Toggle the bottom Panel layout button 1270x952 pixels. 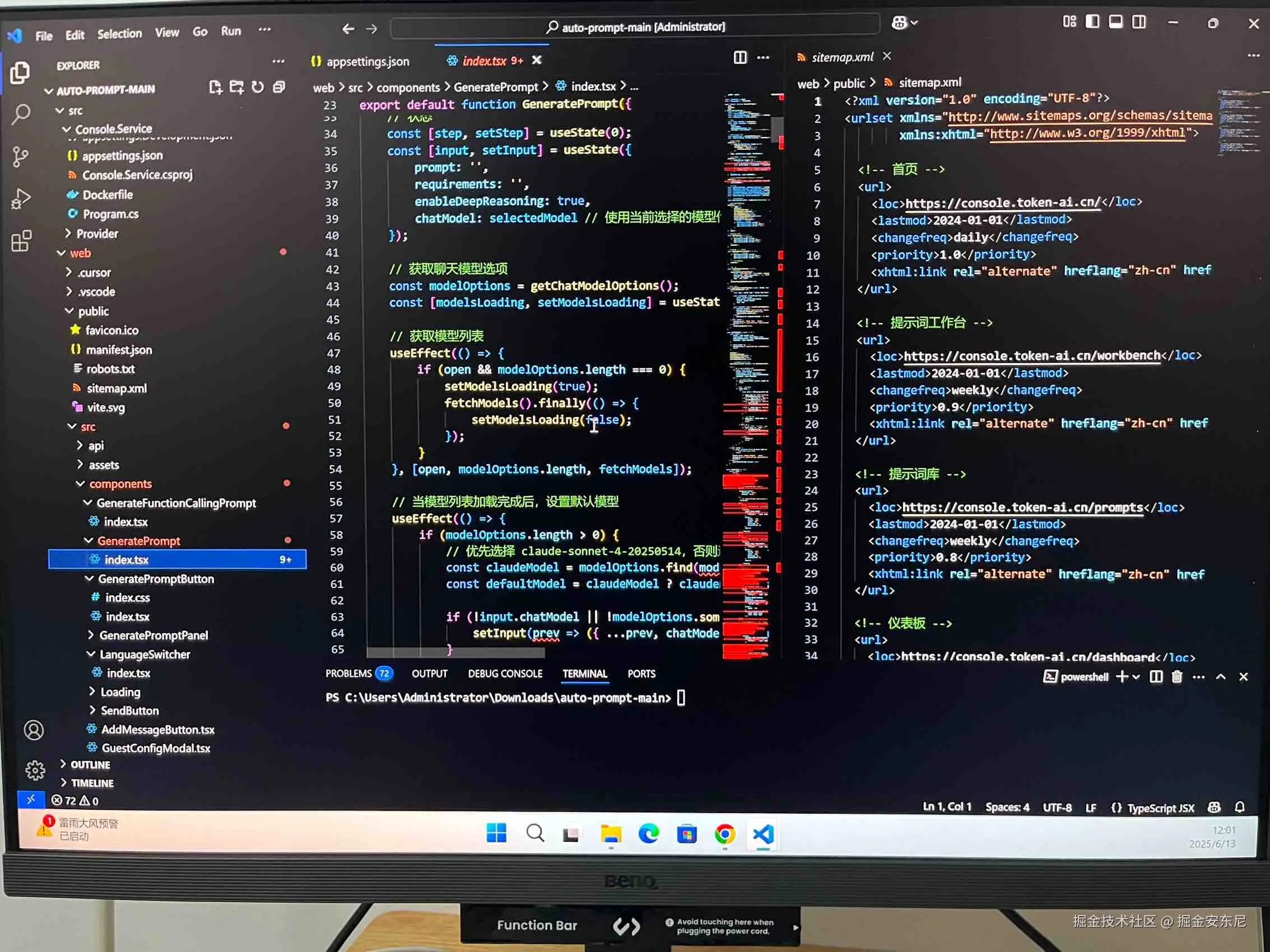(1115, 22)
